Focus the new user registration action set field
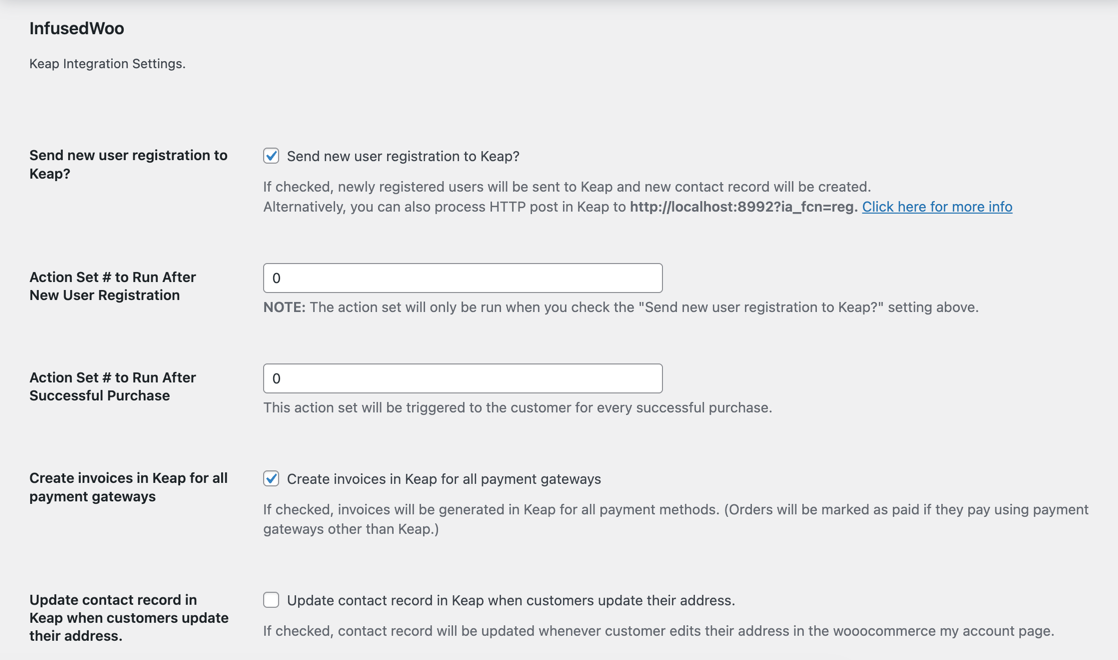Viewport: 1118px width, 660px height. pos(462,277)
